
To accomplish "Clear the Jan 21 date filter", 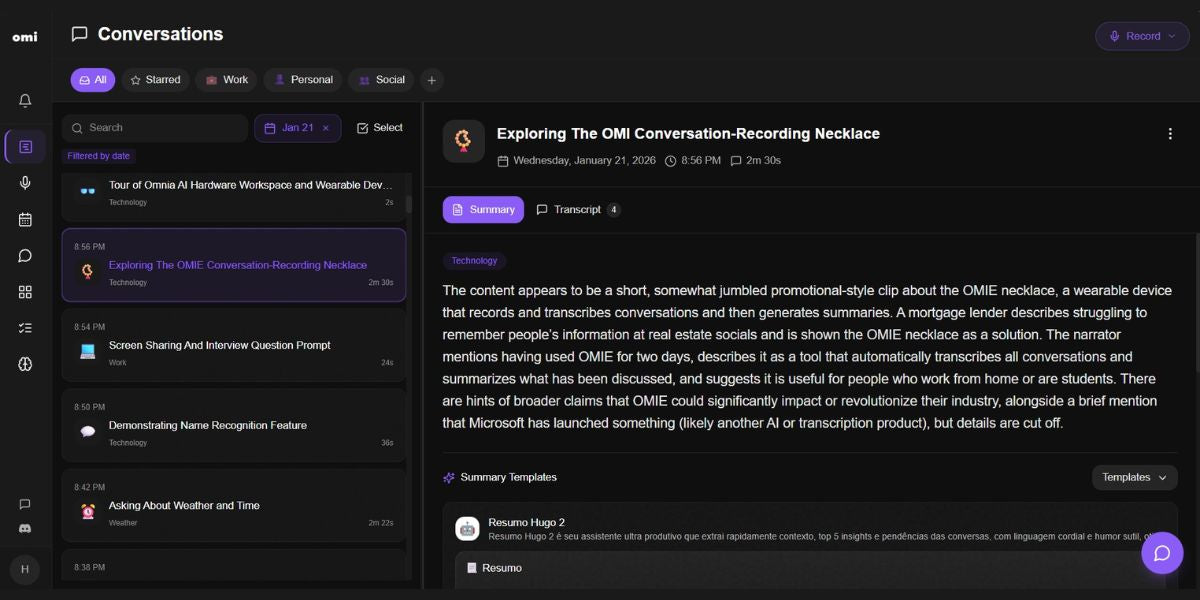I will (x=325, y=128).
